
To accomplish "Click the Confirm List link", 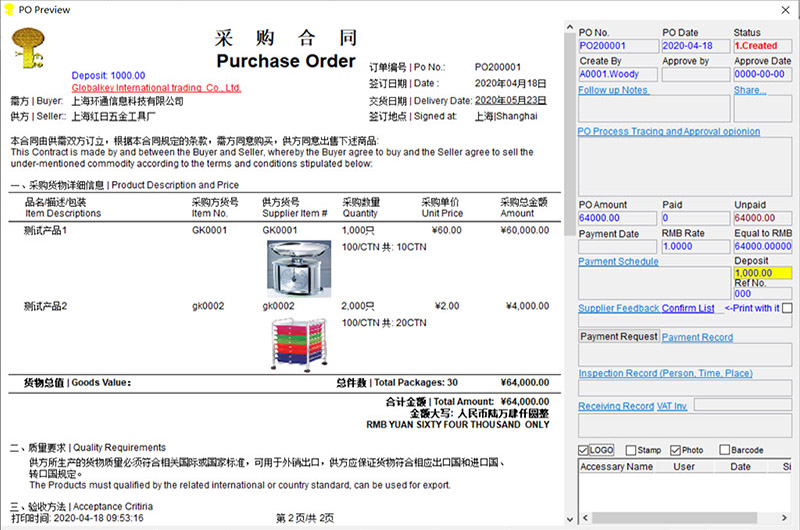I will click(688, 308).
